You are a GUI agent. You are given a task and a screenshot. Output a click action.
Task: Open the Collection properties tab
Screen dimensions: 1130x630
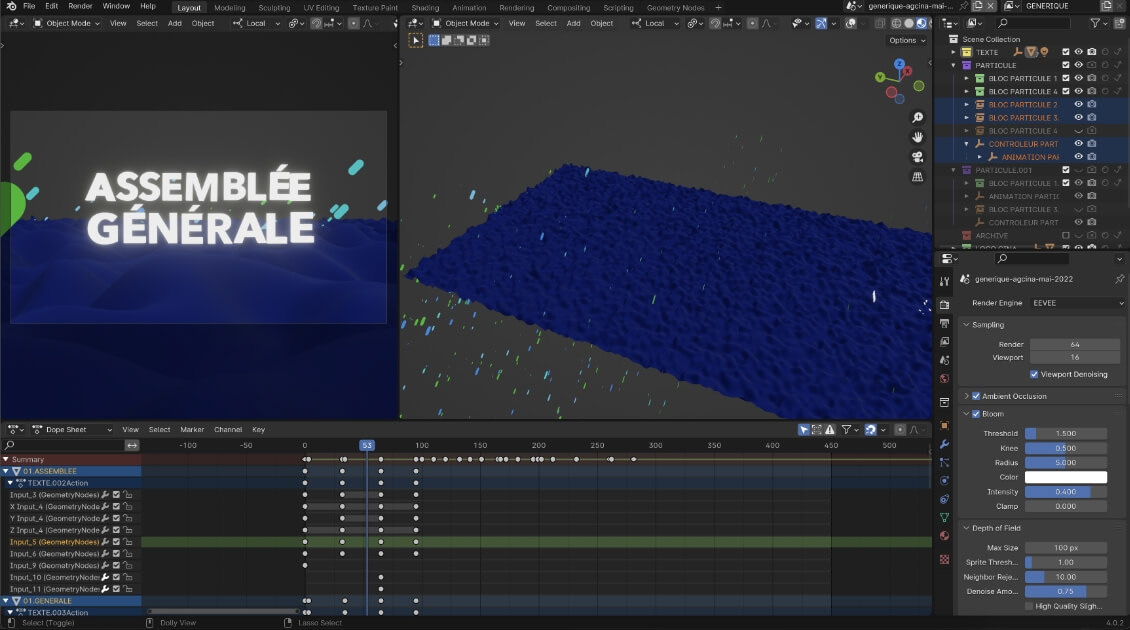click(x=944, y=402)
